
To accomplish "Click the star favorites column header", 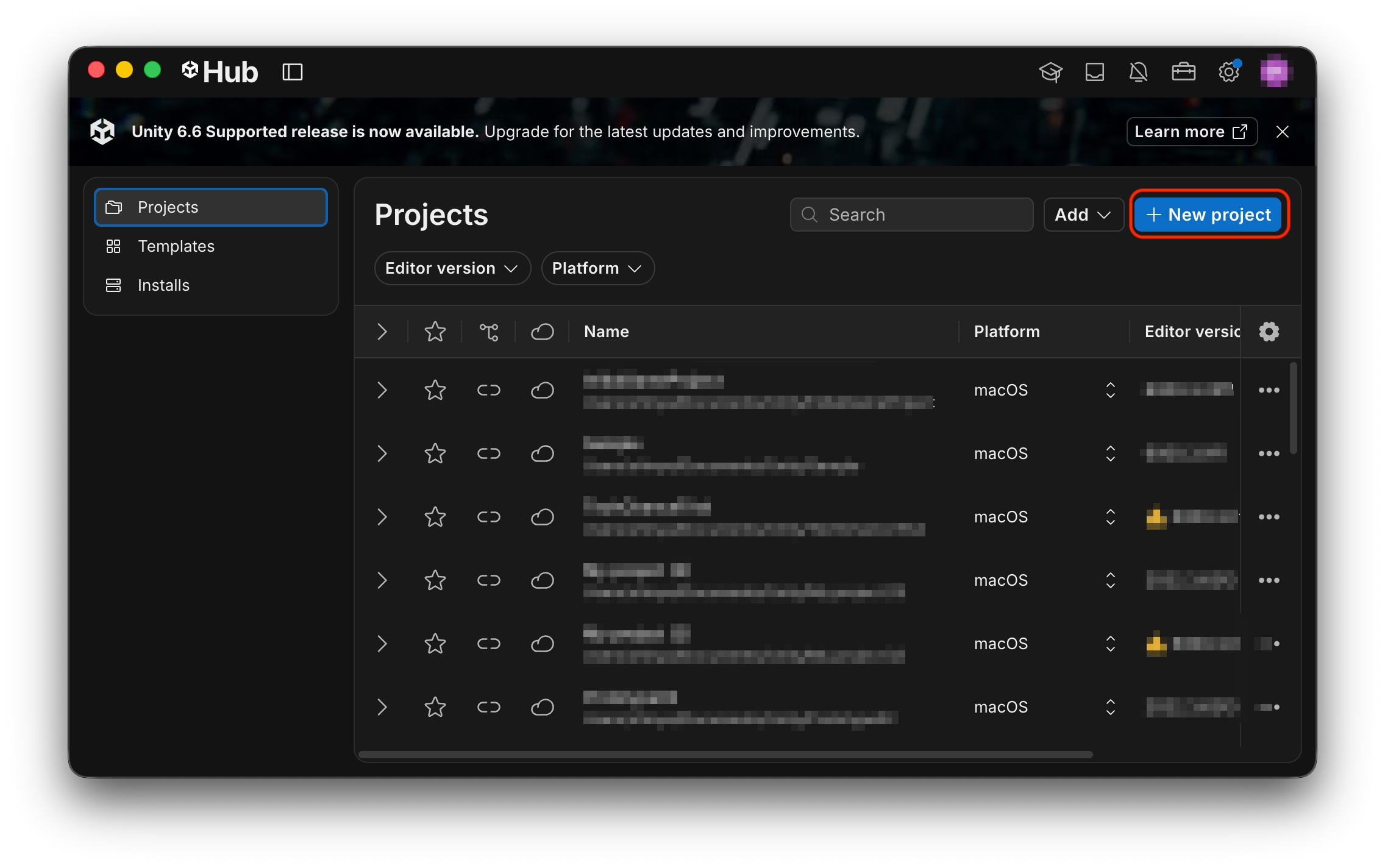I will [x=435, y=332].
